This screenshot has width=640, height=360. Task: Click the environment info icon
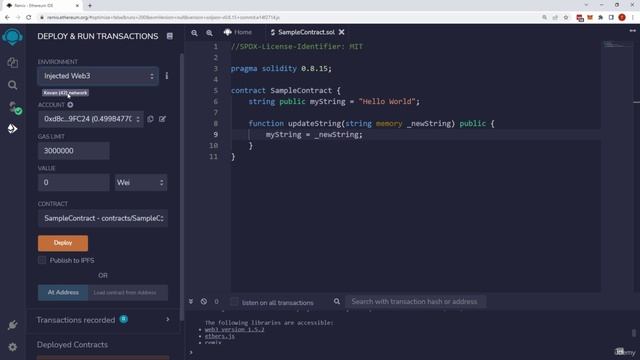pos(167,76)
